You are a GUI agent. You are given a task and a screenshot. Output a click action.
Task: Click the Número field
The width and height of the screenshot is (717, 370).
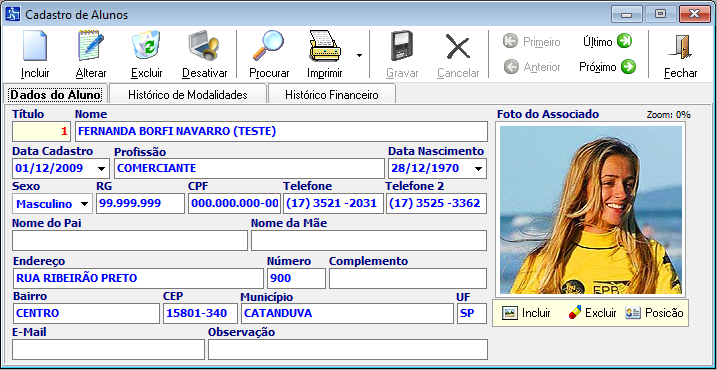click(x=296, y=279)
